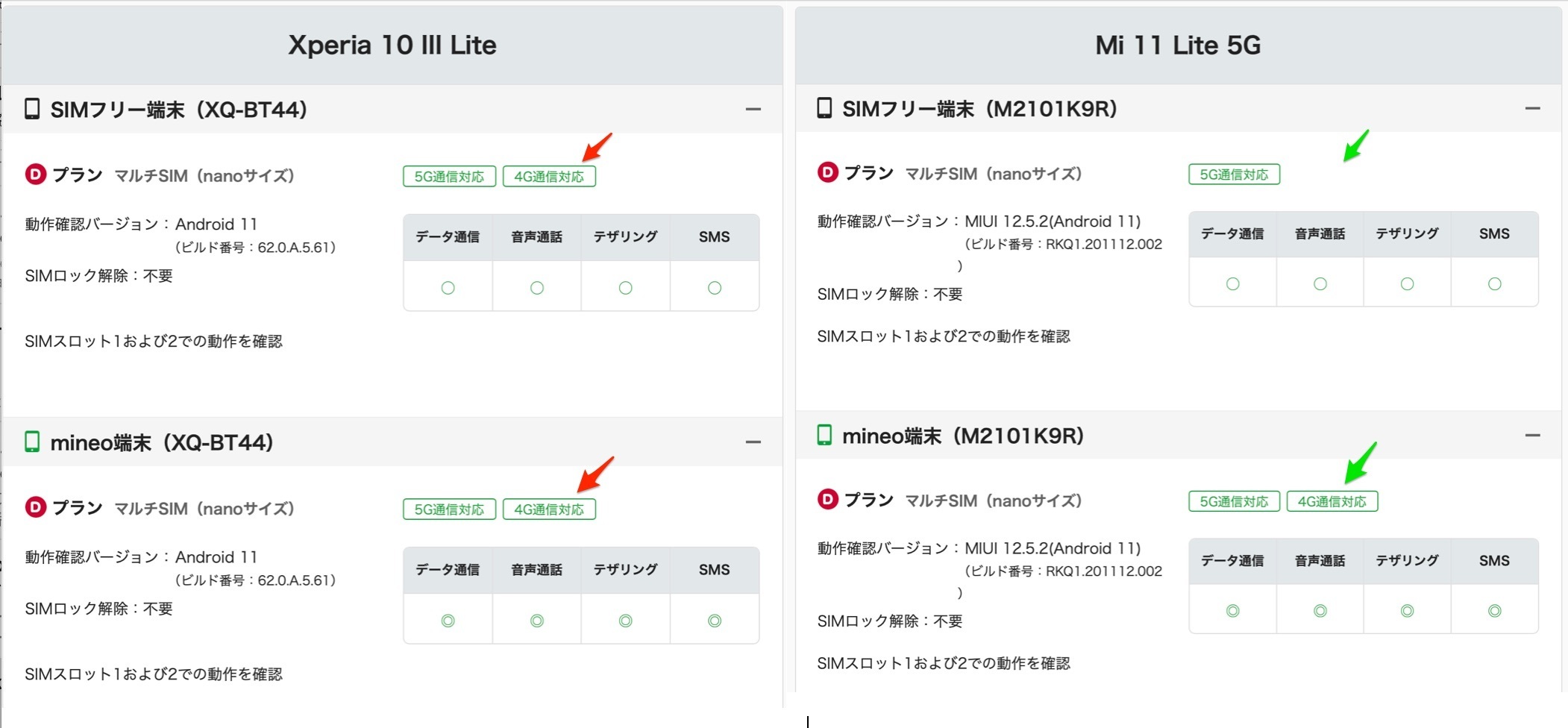Image resolution: width=1568 pixels, height=728 pixels.
Task: Click データ通信 circle in Xperia SIMフリー table
Action: (448, 288)
